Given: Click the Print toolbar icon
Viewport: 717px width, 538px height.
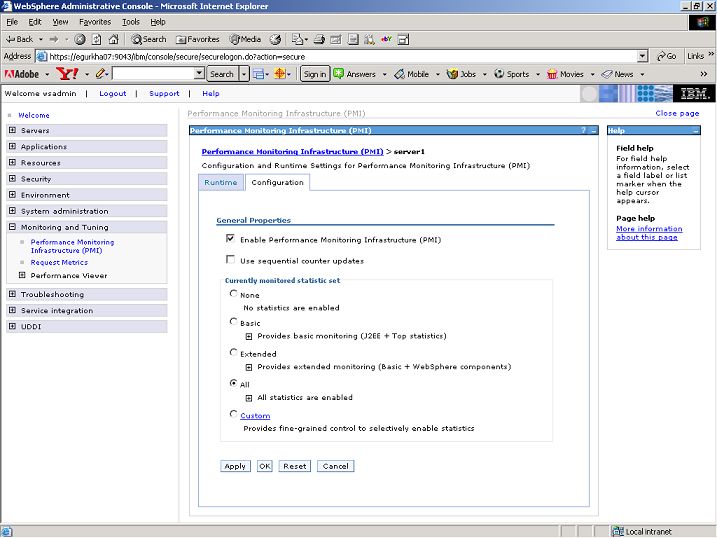Looking at the screenshot, I should point(319,39).
